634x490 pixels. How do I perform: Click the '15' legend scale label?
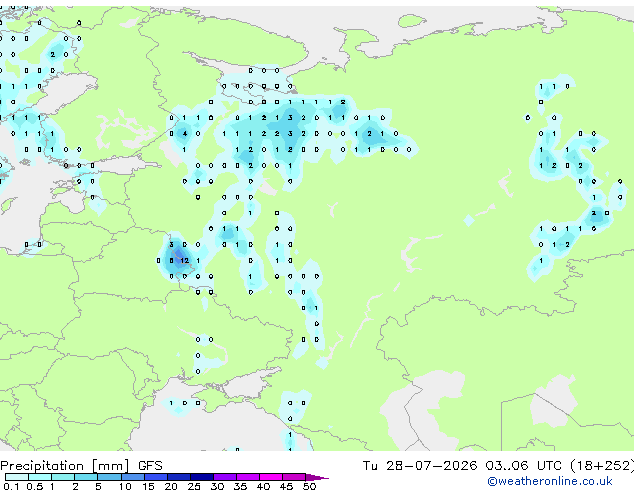(148, 486)
